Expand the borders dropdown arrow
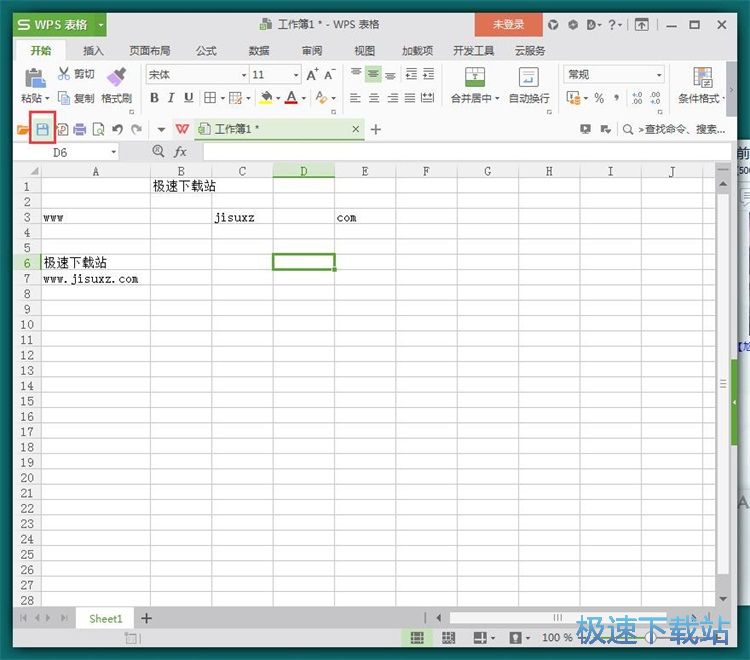The image size is (750, 660). [222, 98]
